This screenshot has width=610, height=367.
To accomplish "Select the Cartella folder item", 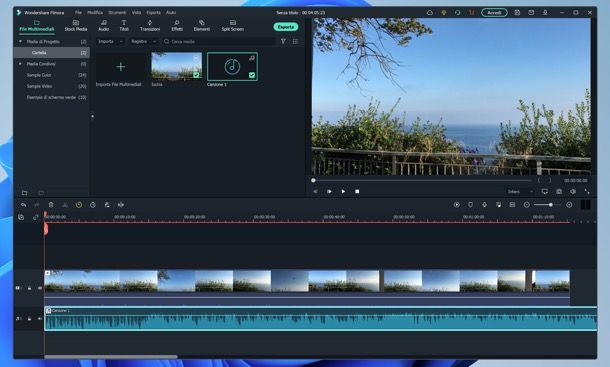I will point(52,53).
